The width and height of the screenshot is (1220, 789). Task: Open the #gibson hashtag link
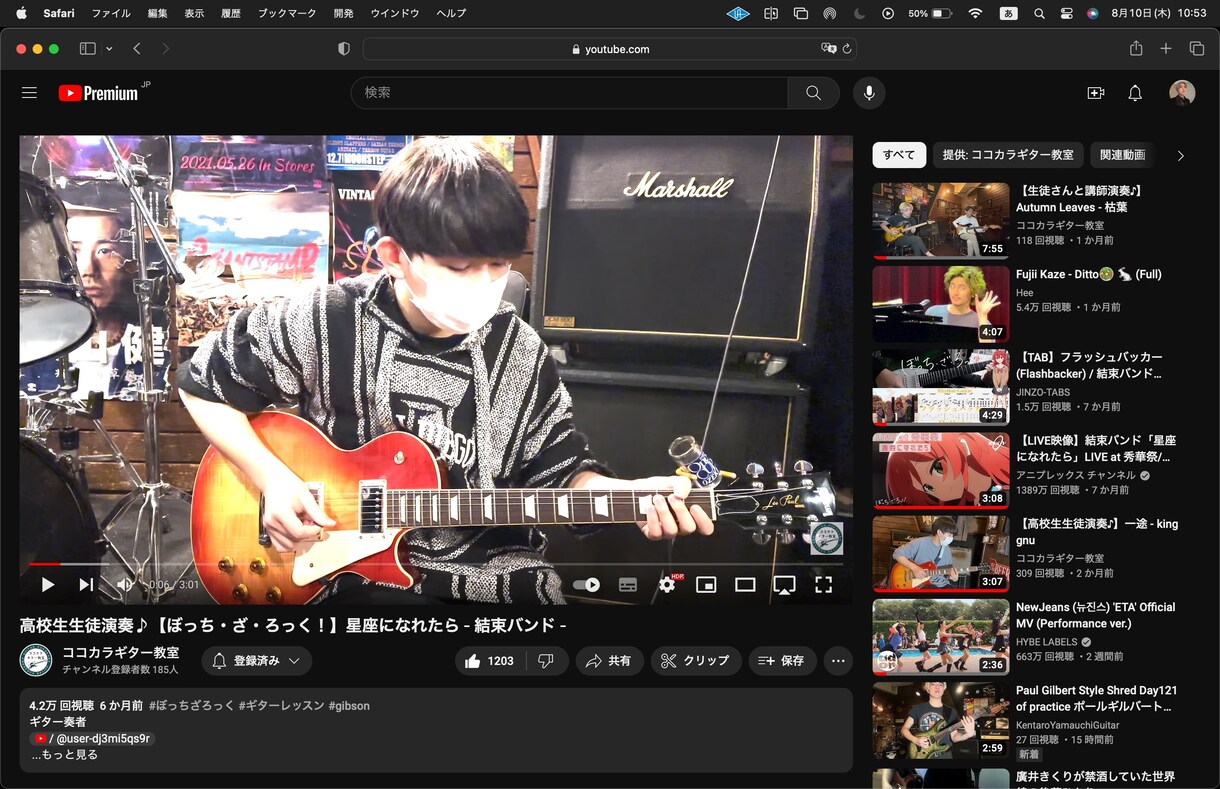349,706
